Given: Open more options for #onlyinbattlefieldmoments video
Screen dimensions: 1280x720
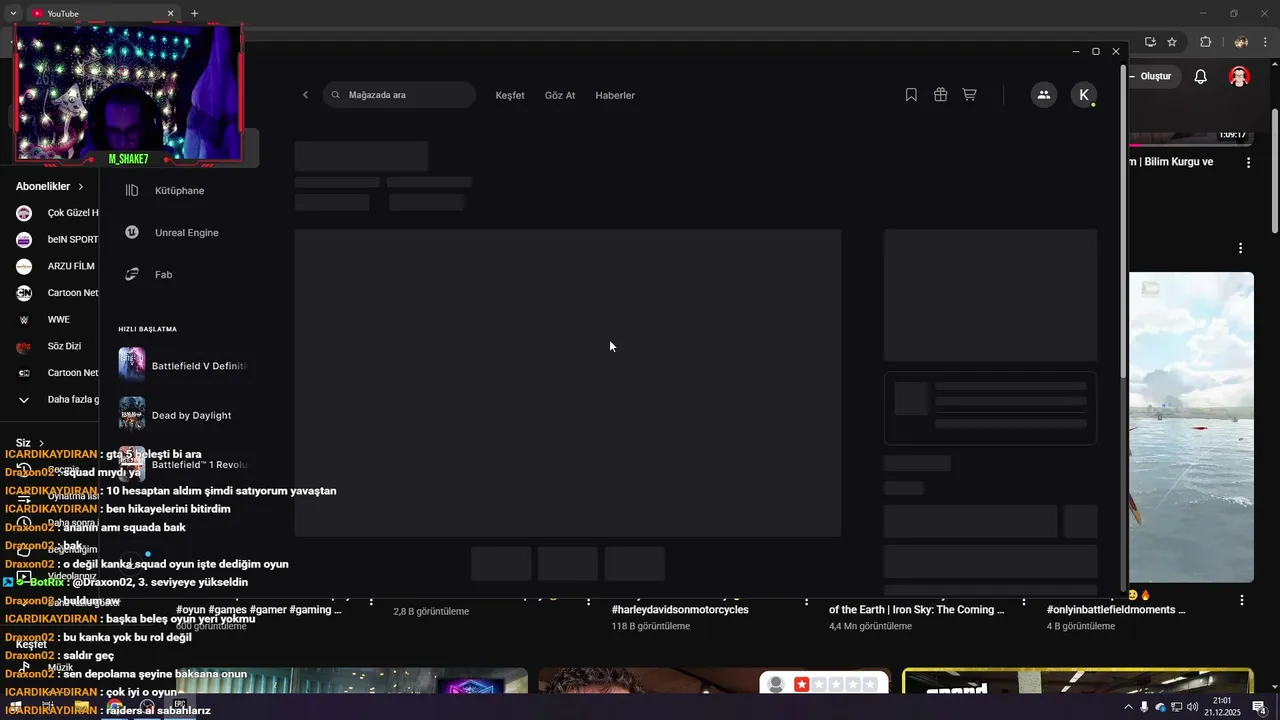Looking at the screenshot, I should [x=1242, y=600].
